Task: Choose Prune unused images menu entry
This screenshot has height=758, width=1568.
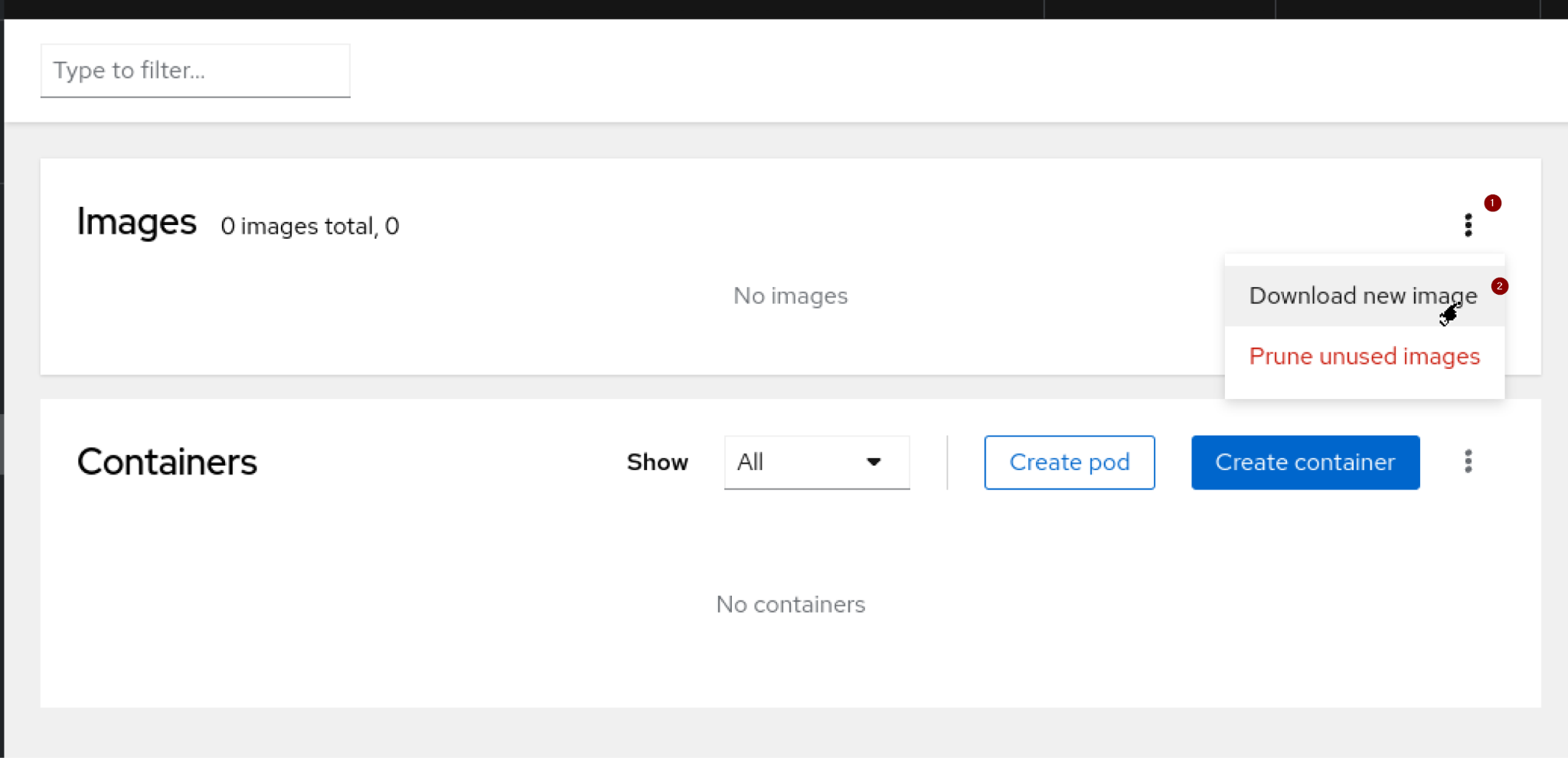Action: [x=1364, y=357]
